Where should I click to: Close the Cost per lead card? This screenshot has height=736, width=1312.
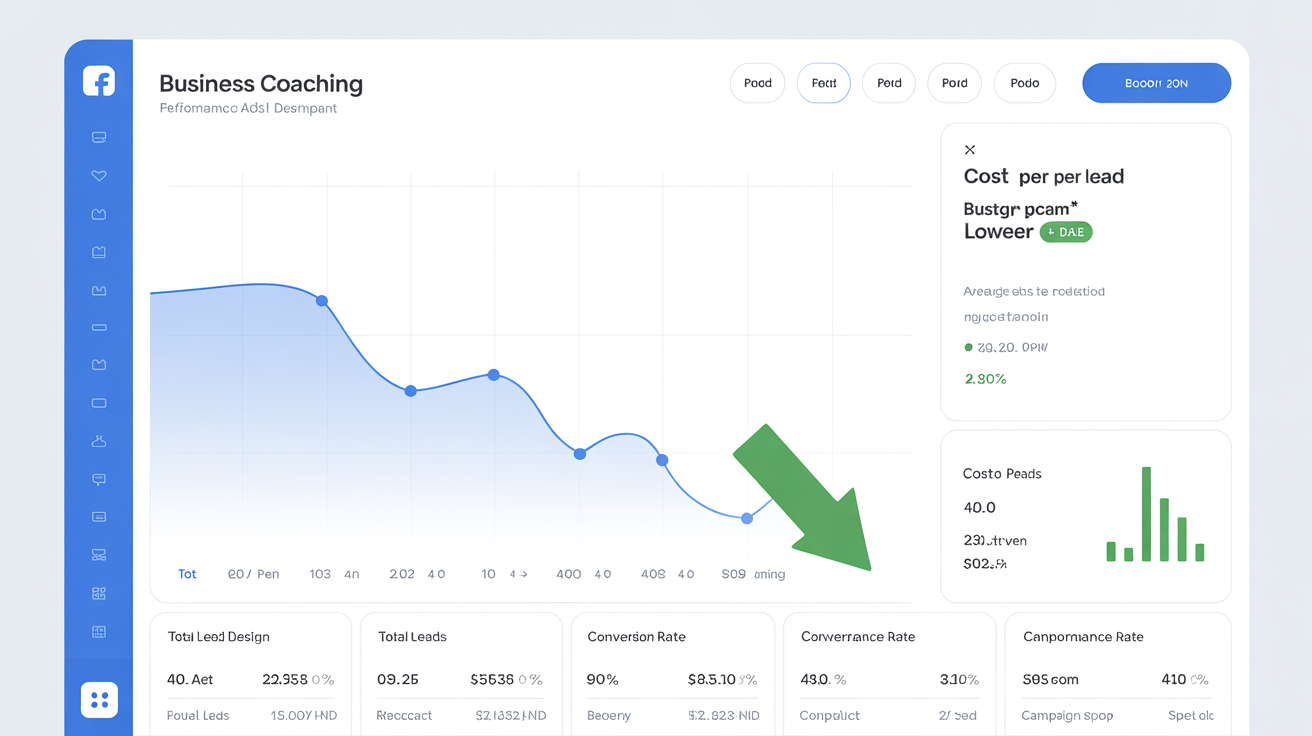point(969,148)
